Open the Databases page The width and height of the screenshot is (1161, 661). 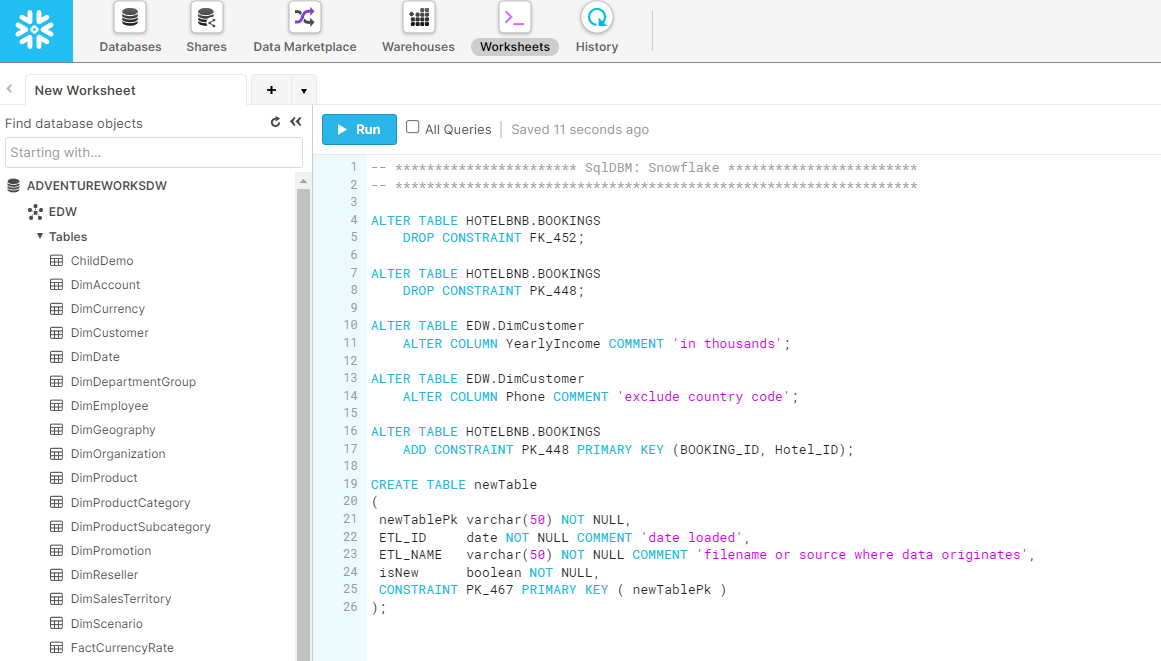(x=130, y=28)
